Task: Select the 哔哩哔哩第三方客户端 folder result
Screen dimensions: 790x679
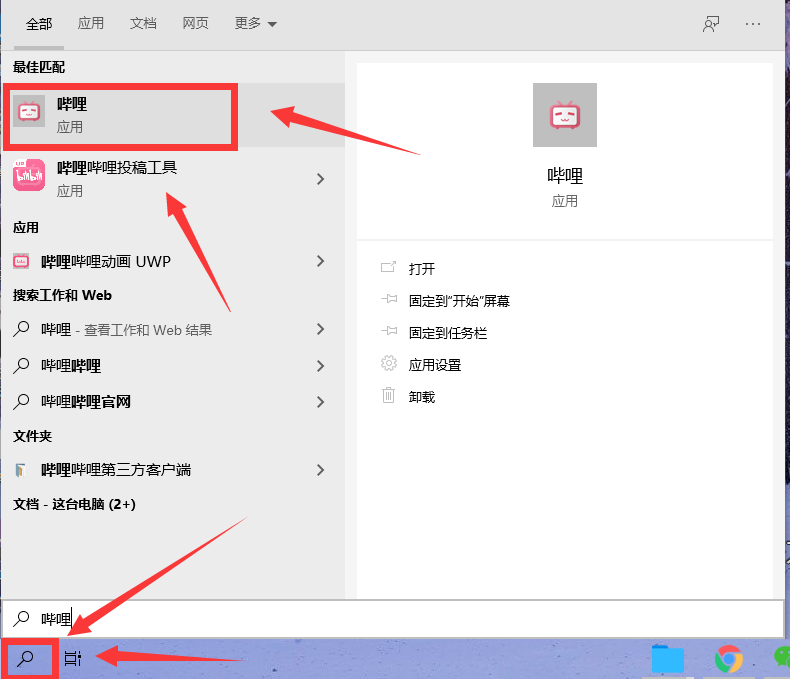Action: click(x=116, y=470)
